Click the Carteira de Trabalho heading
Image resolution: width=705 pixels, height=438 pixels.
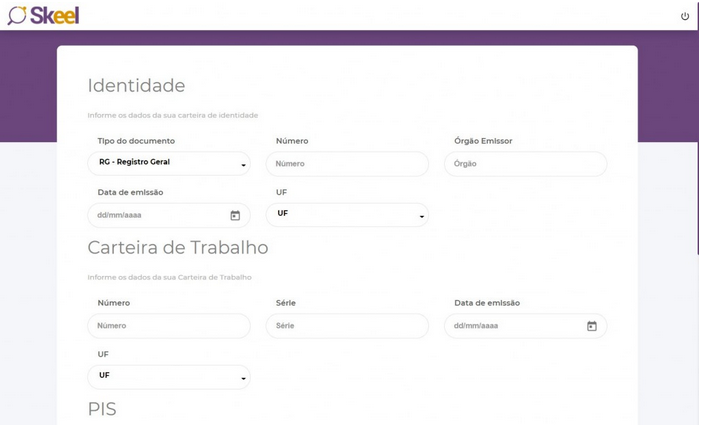(x=177, y=247)
